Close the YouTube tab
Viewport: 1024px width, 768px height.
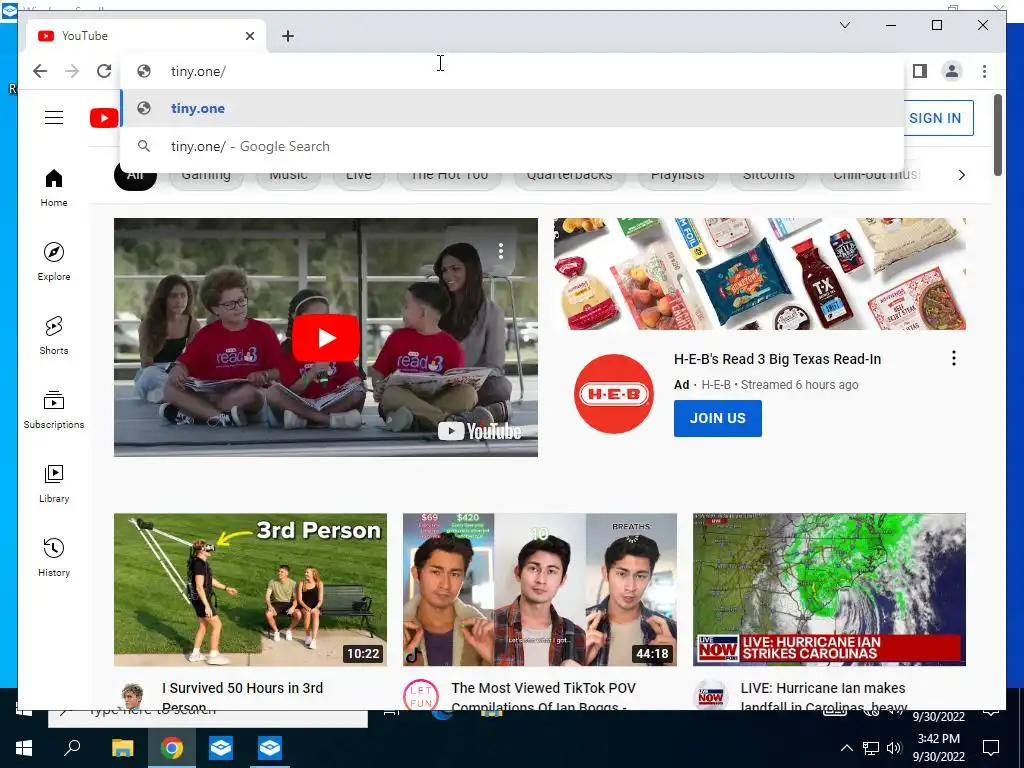coord(249,36)
